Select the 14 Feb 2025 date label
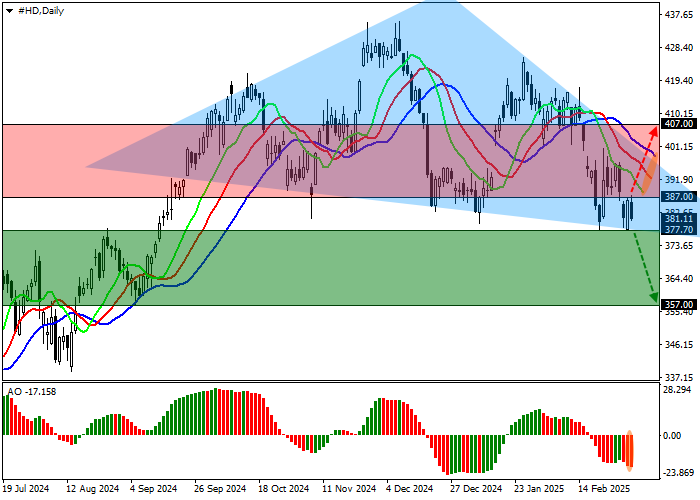The height and width of the screenshot is (500, 700). 602,489
